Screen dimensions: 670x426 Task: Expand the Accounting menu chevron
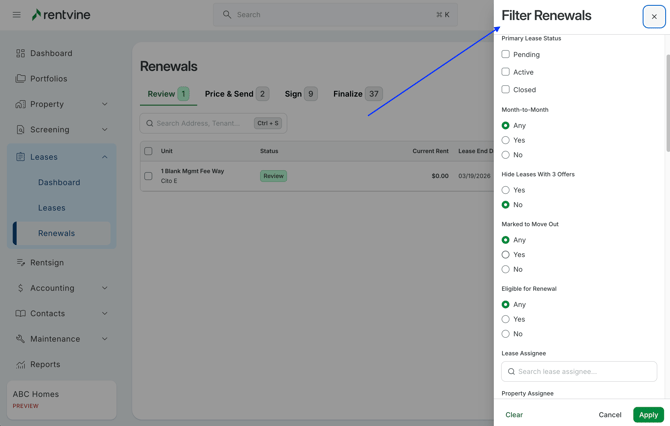(105, 288)
